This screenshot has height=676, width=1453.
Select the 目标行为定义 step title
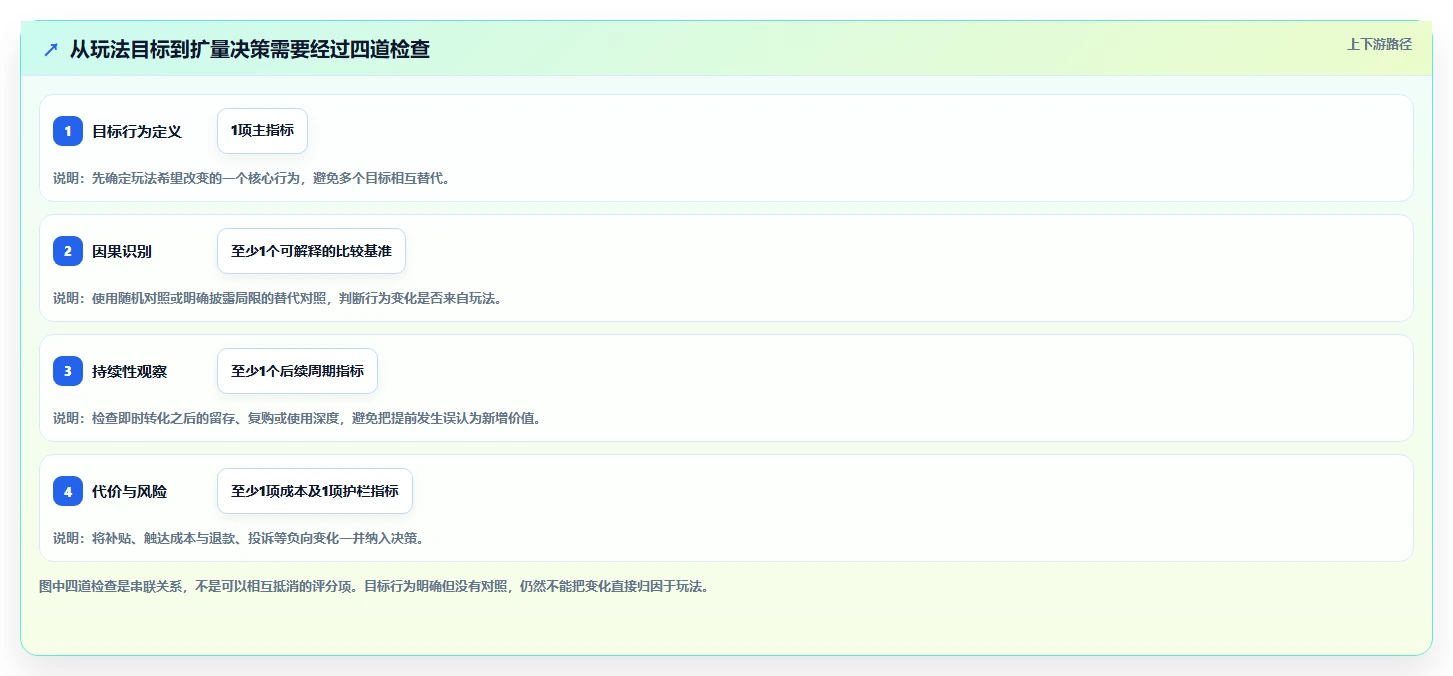point(137,131)
